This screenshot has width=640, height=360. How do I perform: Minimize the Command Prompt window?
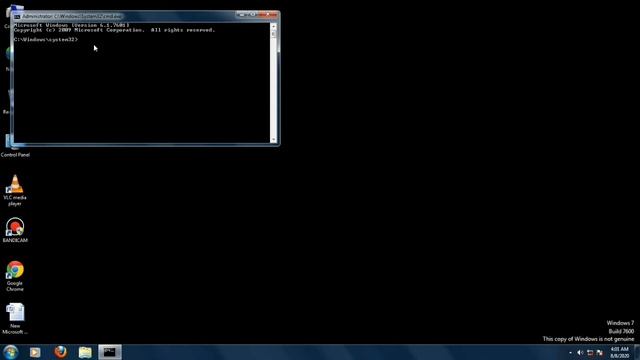click(242, 15)
